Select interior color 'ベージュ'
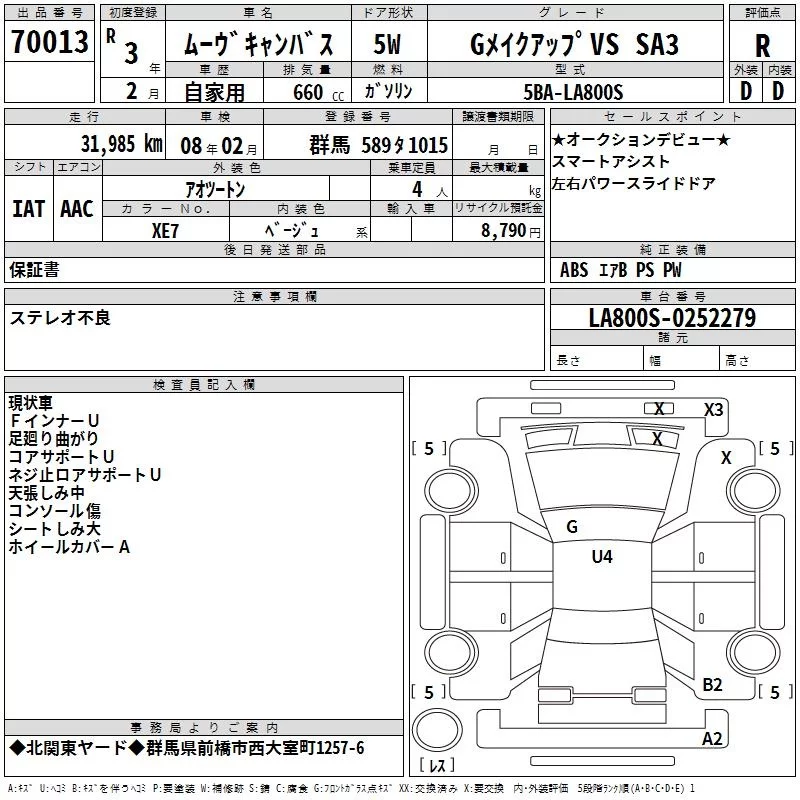The width and height of the screenshot is (800, 800). 292,231
